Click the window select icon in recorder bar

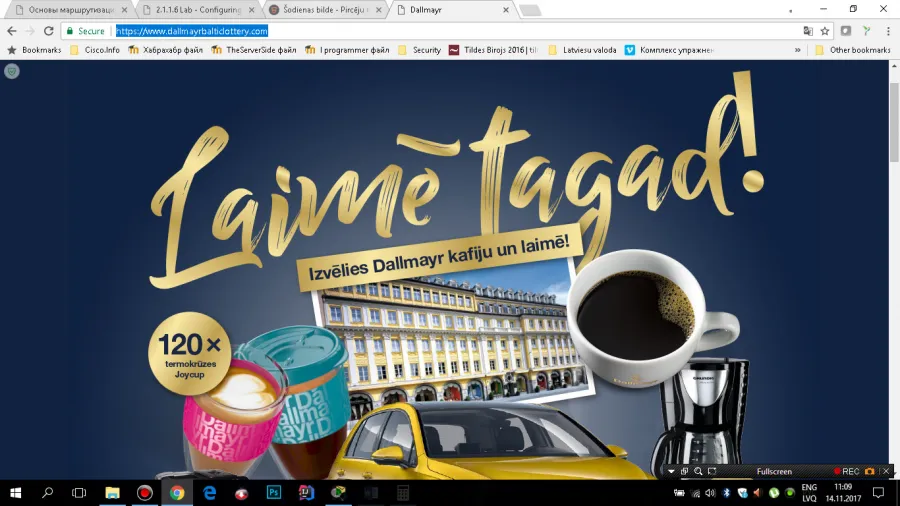[x=684, y=472]
